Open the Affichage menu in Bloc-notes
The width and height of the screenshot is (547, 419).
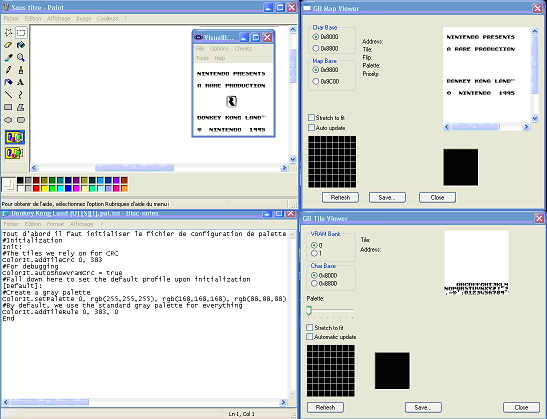tap(81, 224)
